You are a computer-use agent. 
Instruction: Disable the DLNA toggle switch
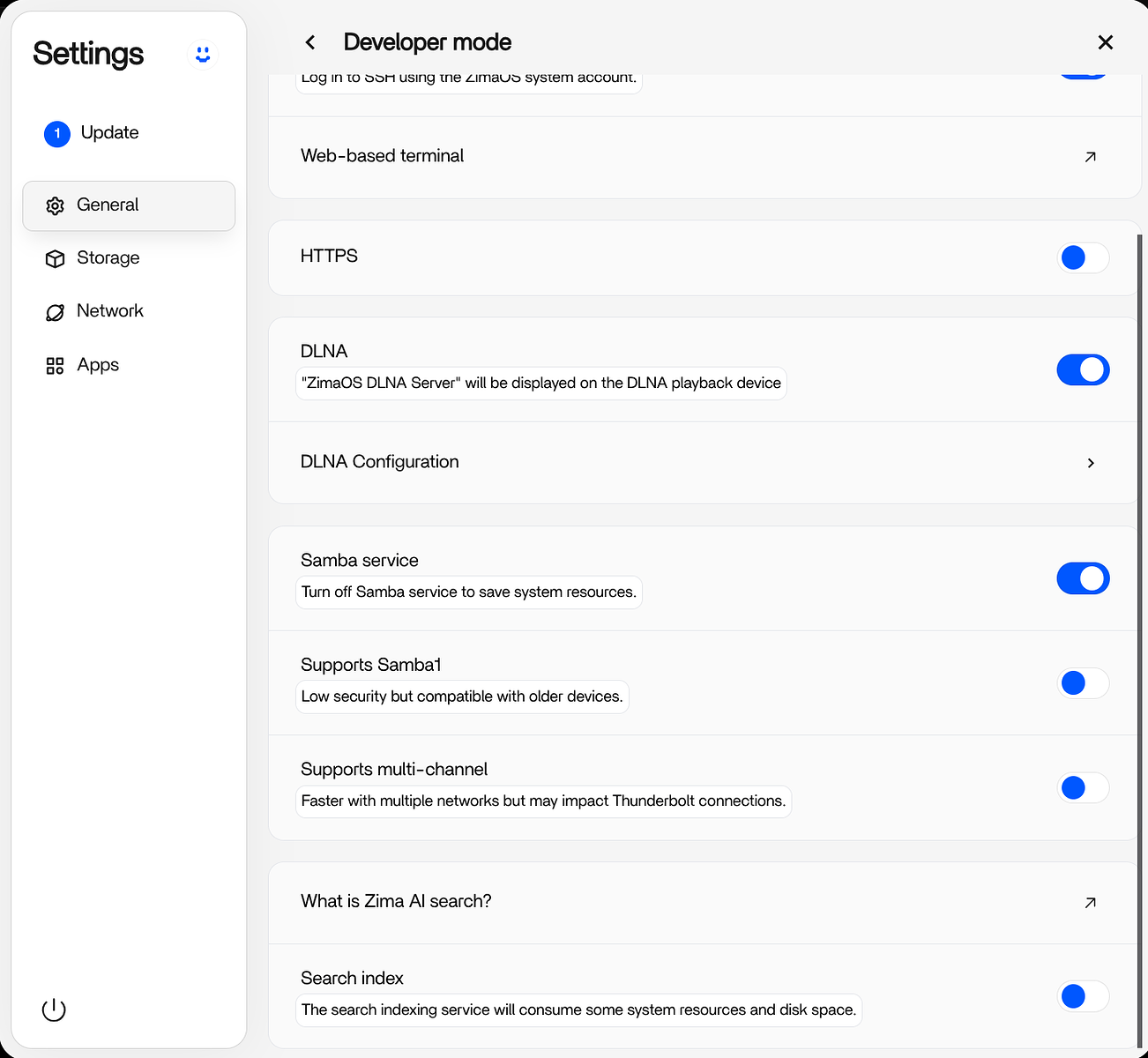1082,369
